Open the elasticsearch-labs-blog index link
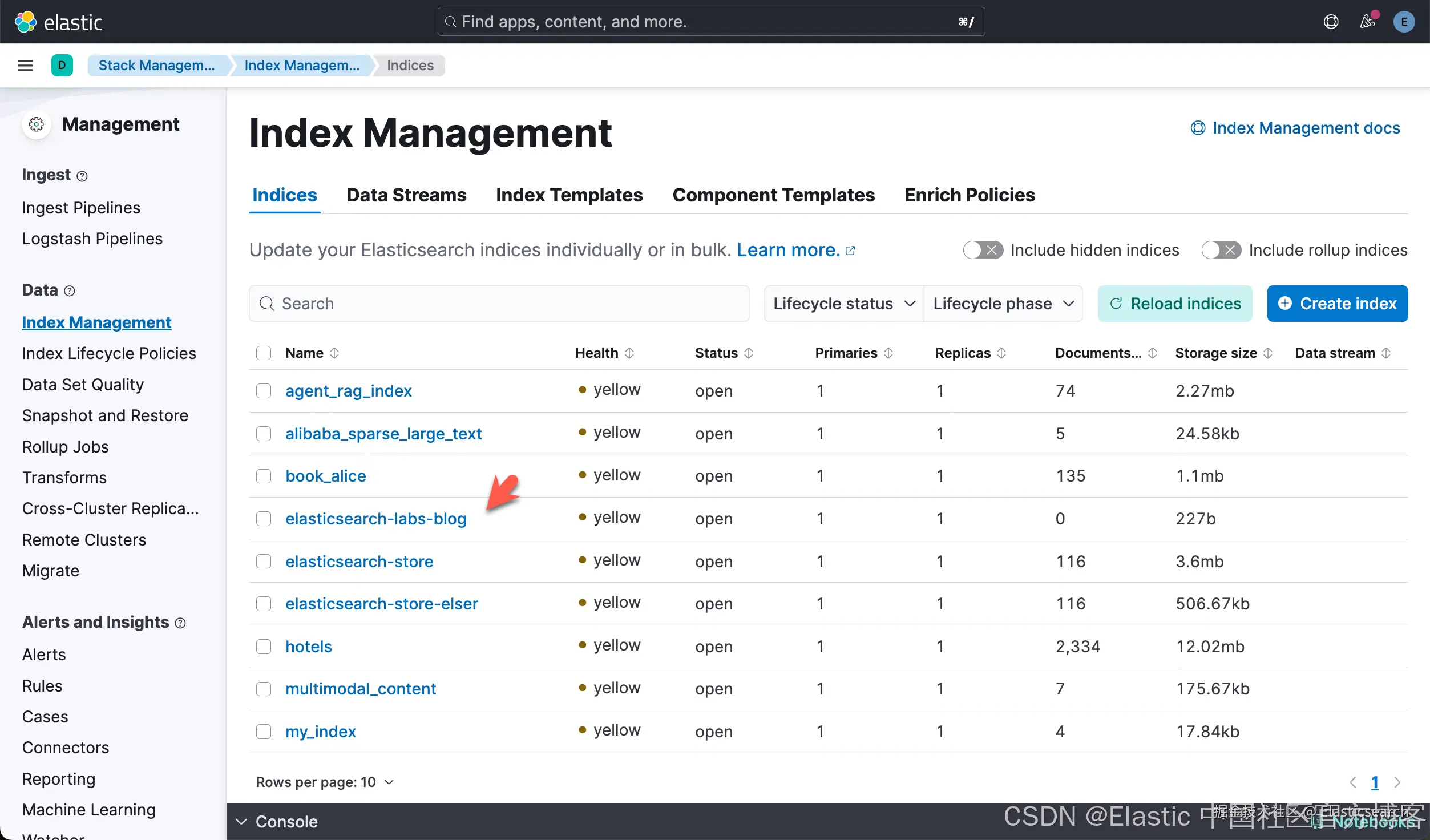This screenshot has height=840, width=1430. coord(375,519)
